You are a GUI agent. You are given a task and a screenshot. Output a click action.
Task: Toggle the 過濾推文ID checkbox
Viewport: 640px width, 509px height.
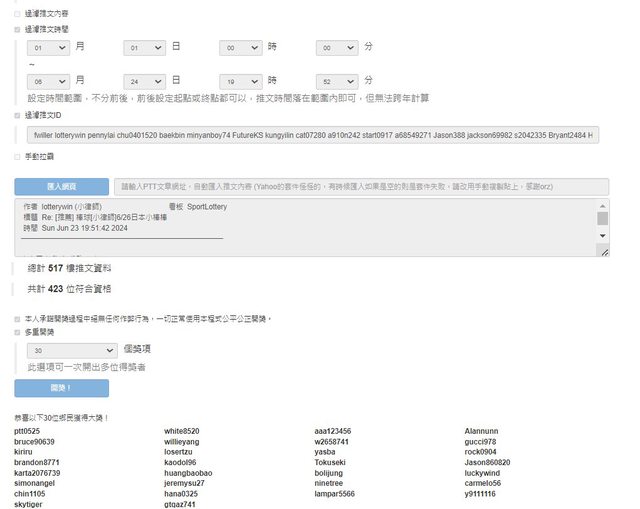tap(17, 115)
